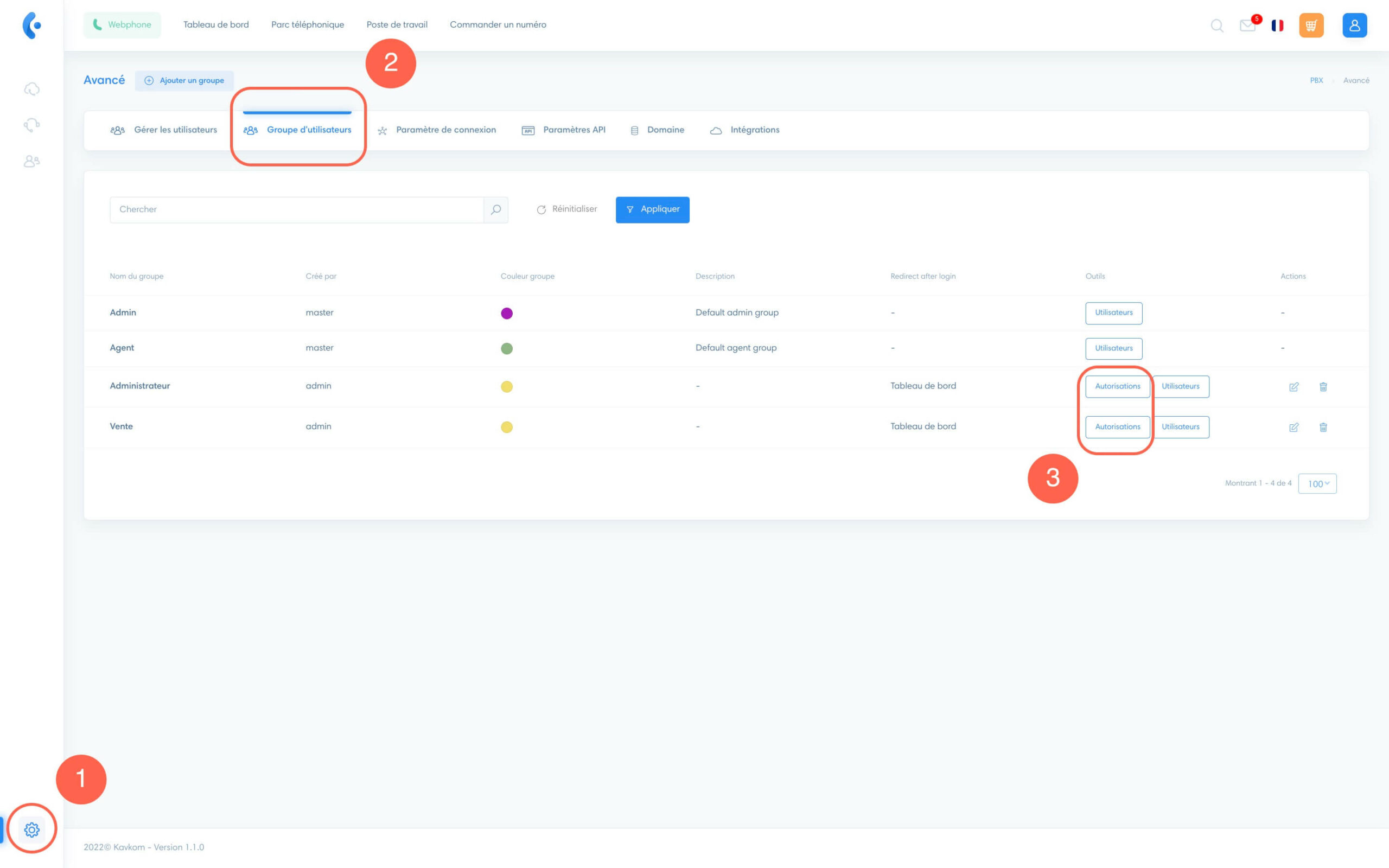This screenshot has width=1389, height=868.
Task: Select the Administrateur group name
Action: [x=140, y=386]
